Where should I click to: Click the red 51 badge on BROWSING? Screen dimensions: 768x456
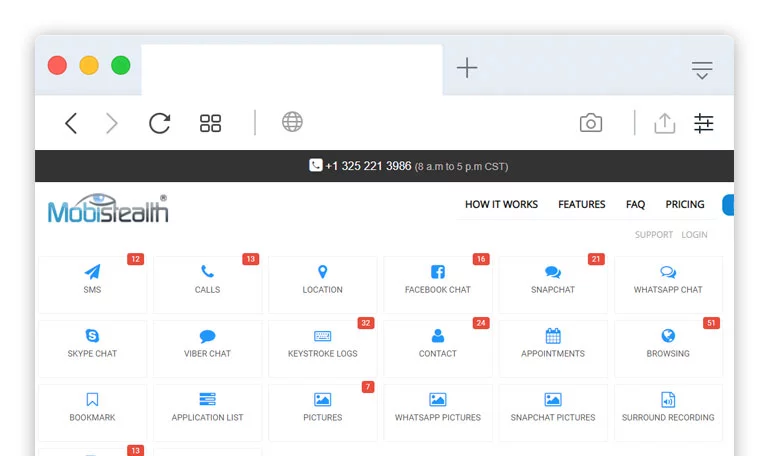tap(711, 323)
